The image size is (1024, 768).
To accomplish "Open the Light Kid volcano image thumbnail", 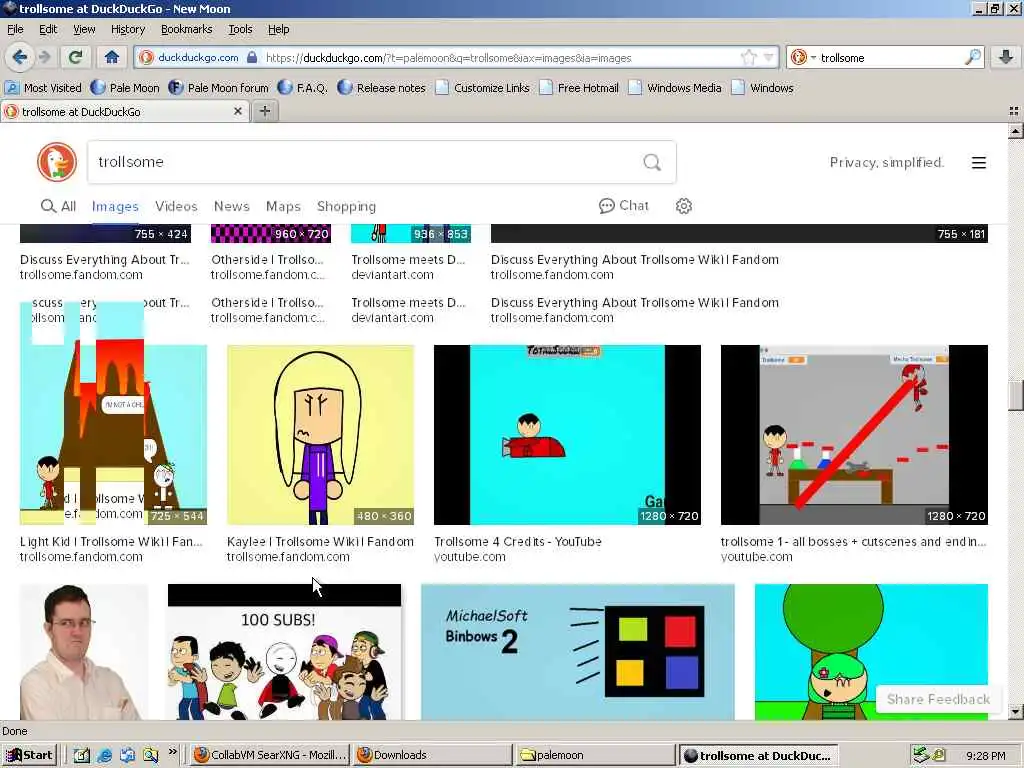I will pos(113,434).
